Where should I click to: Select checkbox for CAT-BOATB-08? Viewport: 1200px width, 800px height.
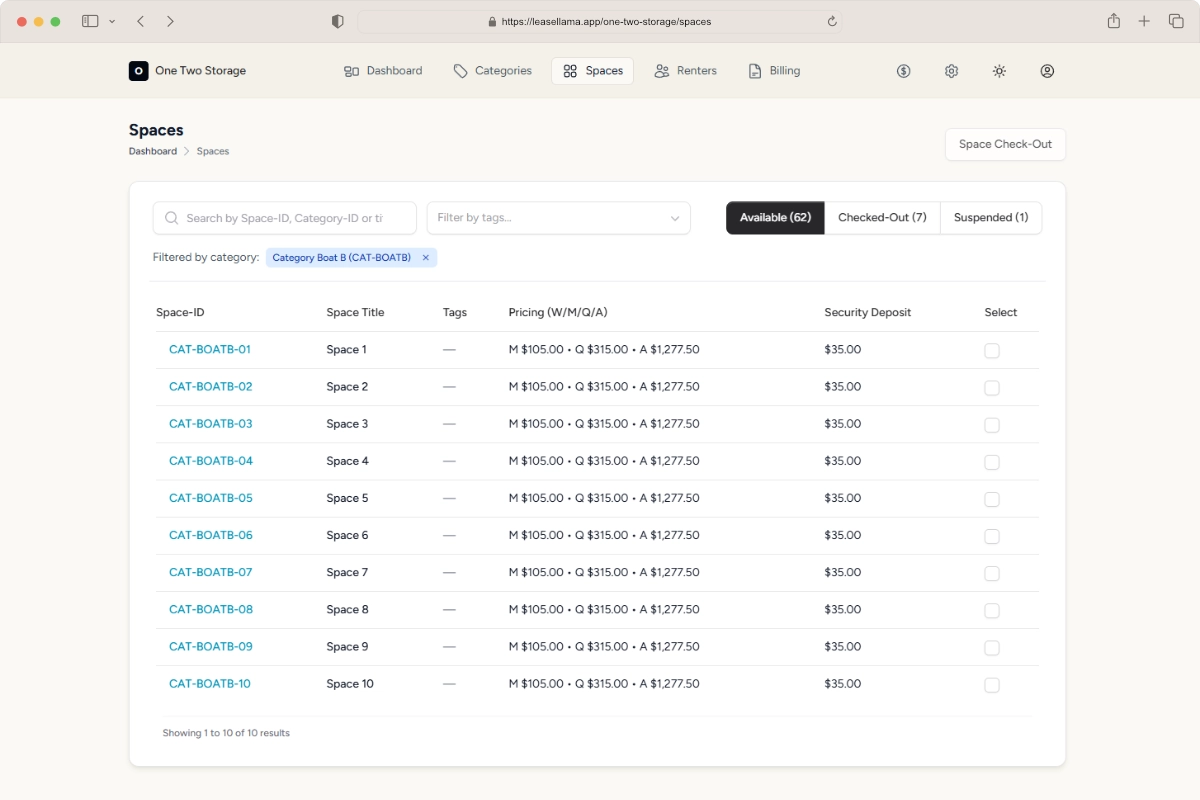(992, 610)
